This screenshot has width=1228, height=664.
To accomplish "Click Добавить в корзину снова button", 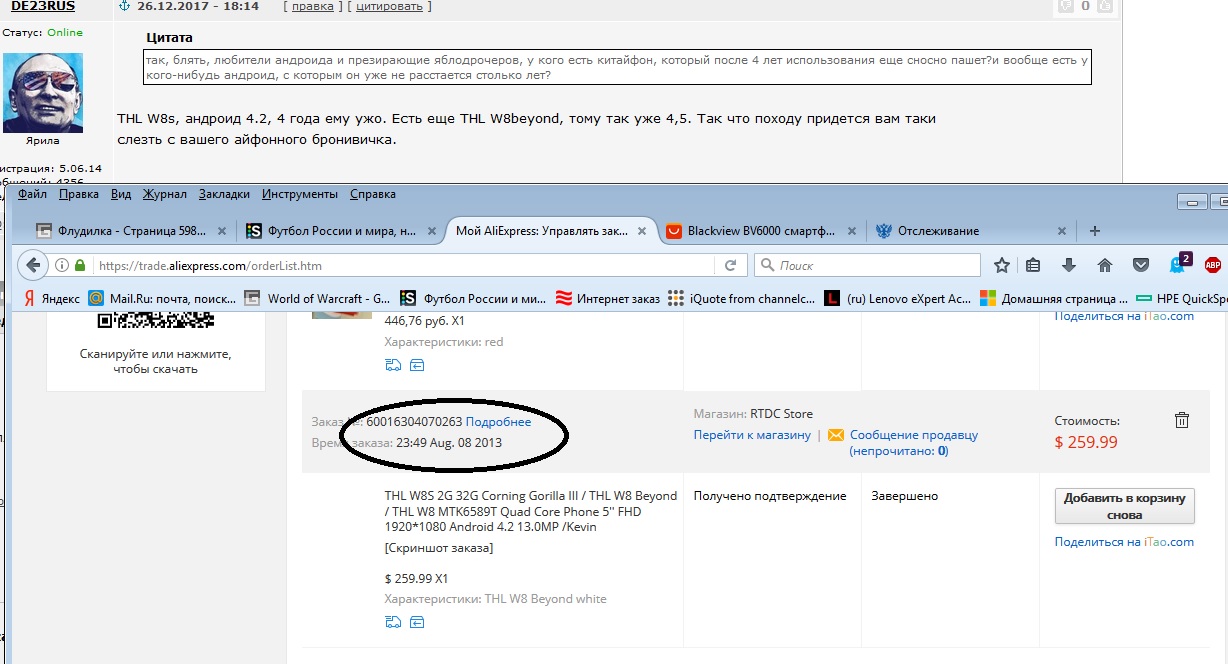I will (x=1124, y=506).
